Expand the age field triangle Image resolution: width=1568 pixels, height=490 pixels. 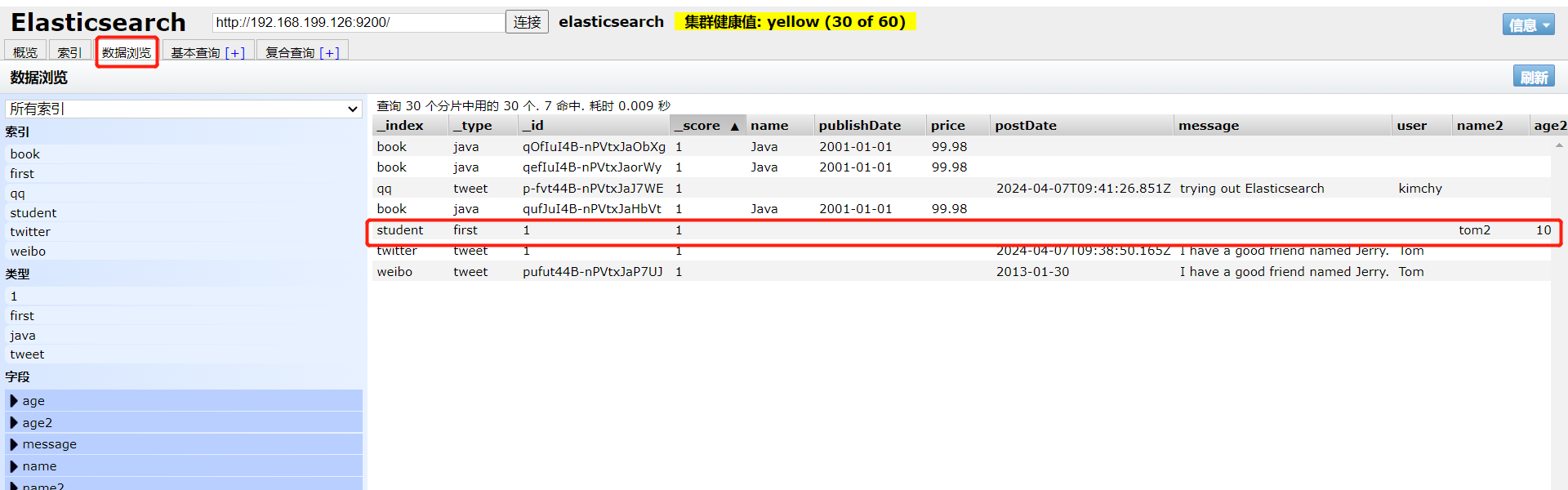point(14,400)
